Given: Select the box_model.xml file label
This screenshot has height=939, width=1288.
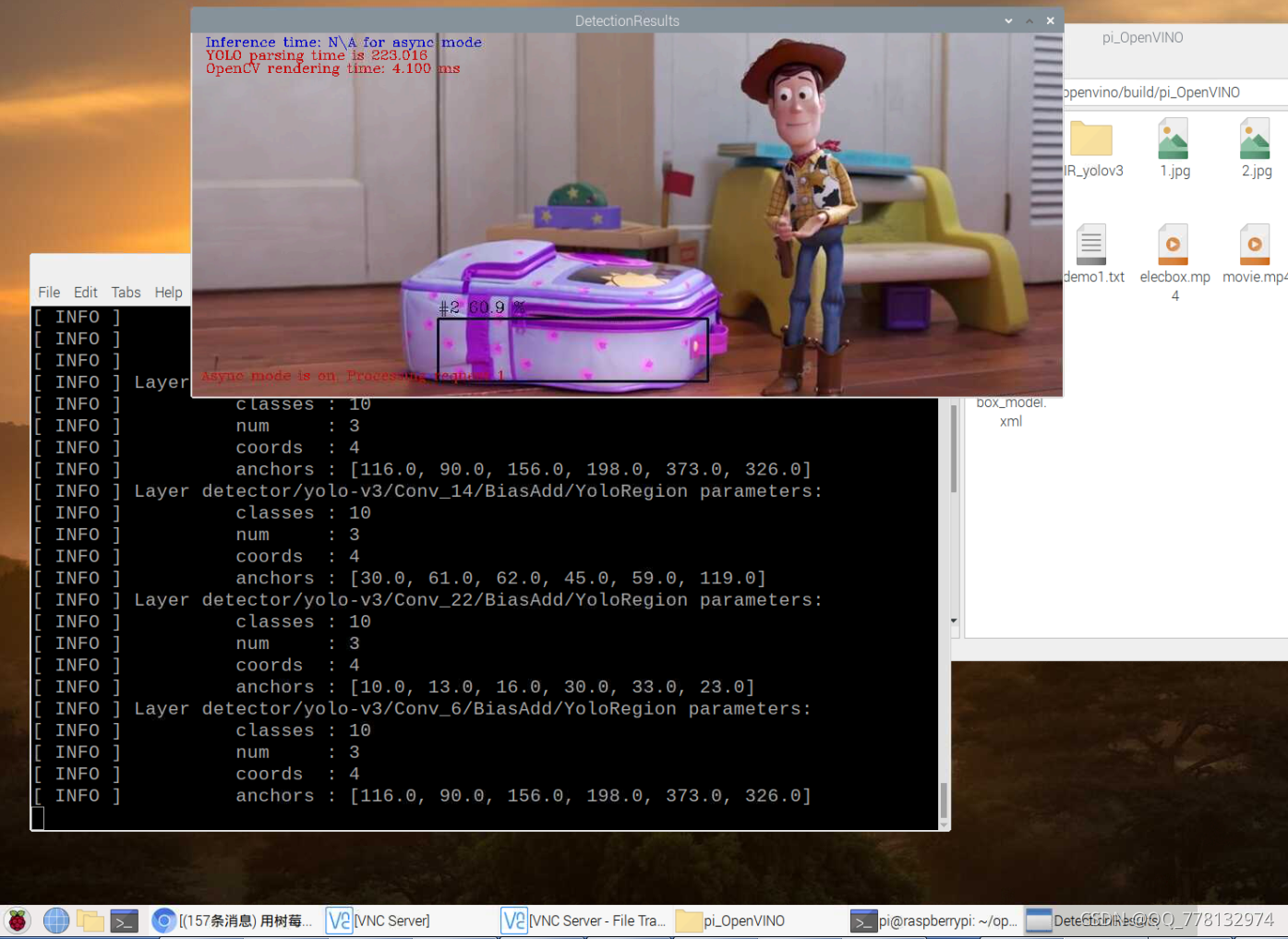Looking at the screenshot, I should (1011, 412).
